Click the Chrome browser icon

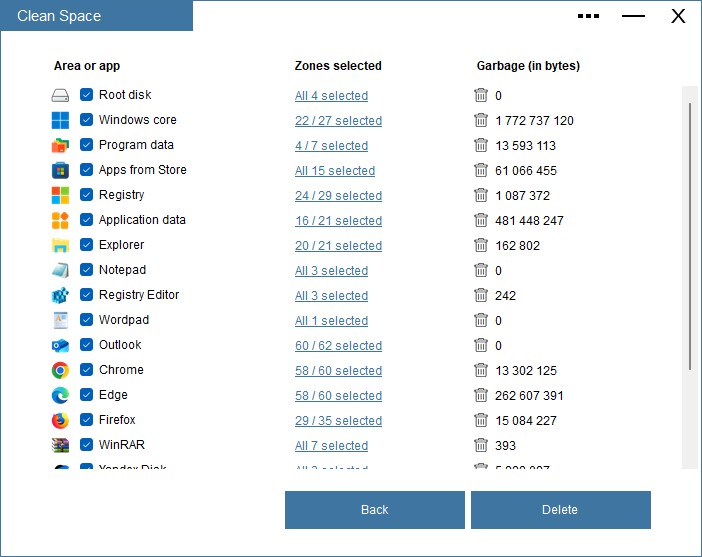tap(60, 370)
